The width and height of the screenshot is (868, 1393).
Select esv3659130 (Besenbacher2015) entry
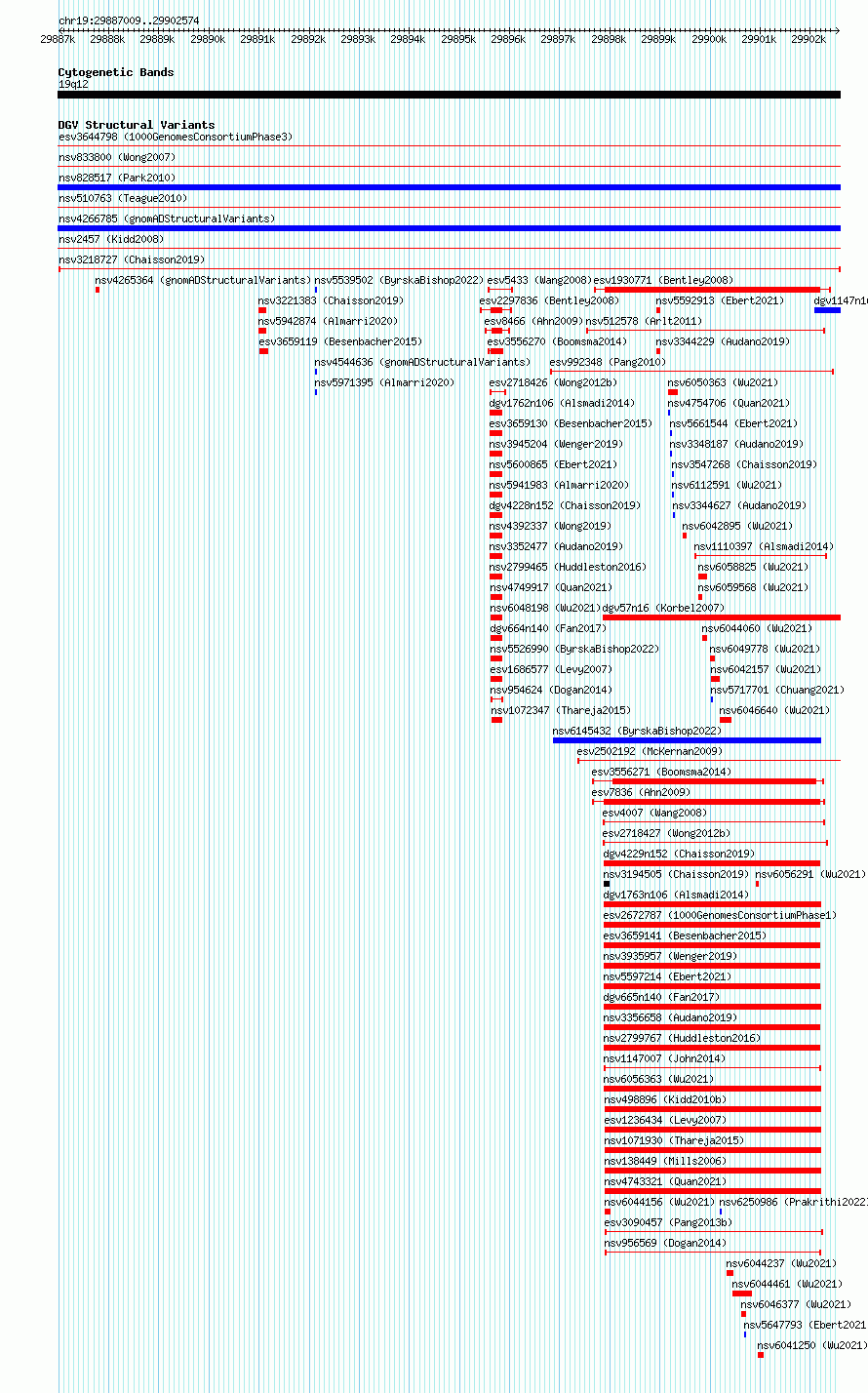point(572,423)
